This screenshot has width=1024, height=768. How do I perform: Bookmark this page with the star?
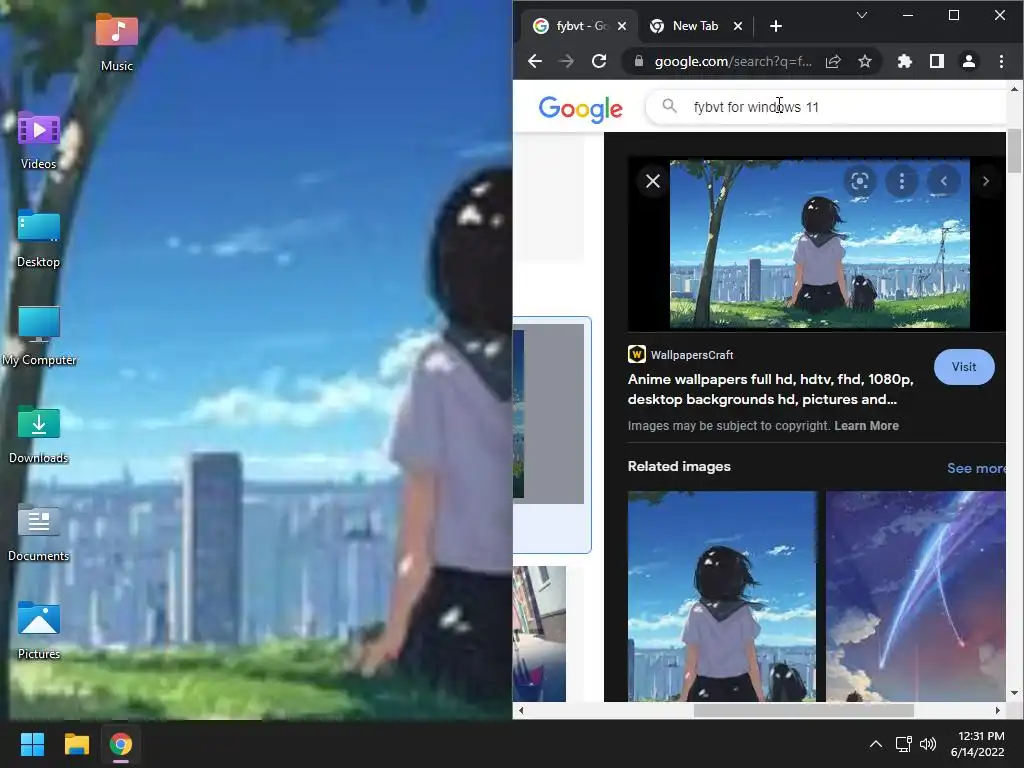[865, 61]
